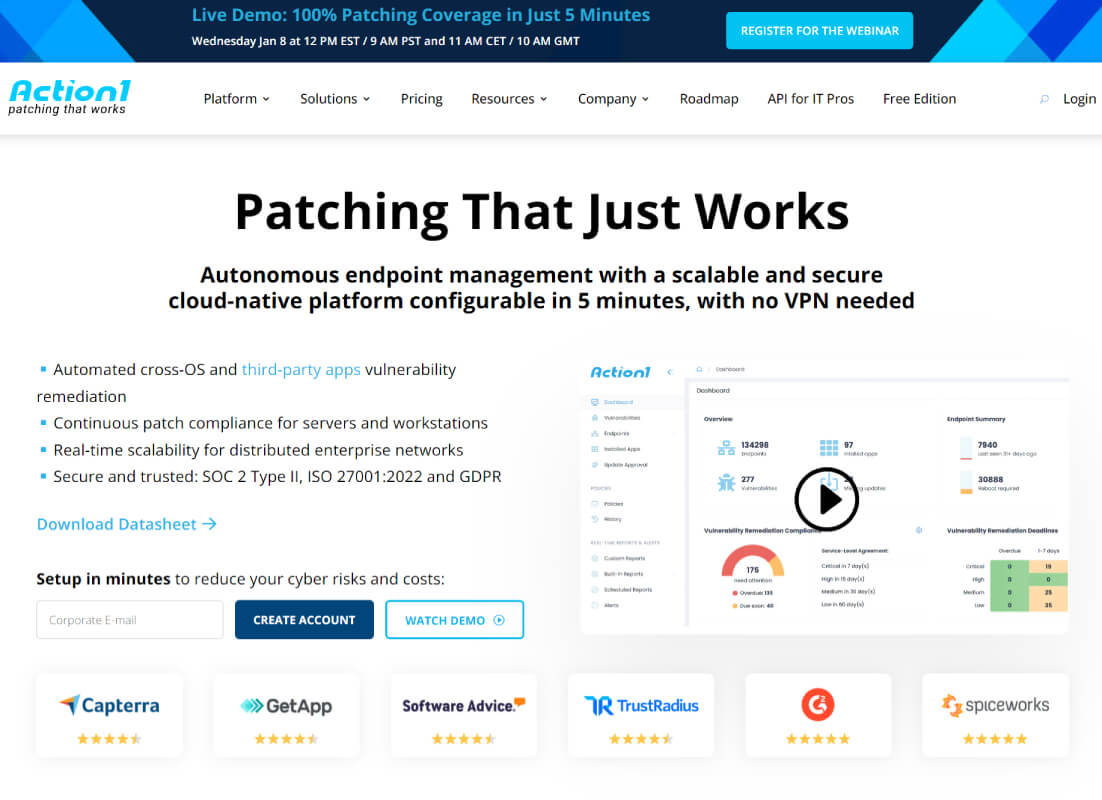Expand the Solutions dropdown menu
1102x800 pixels.
(335, 99)
